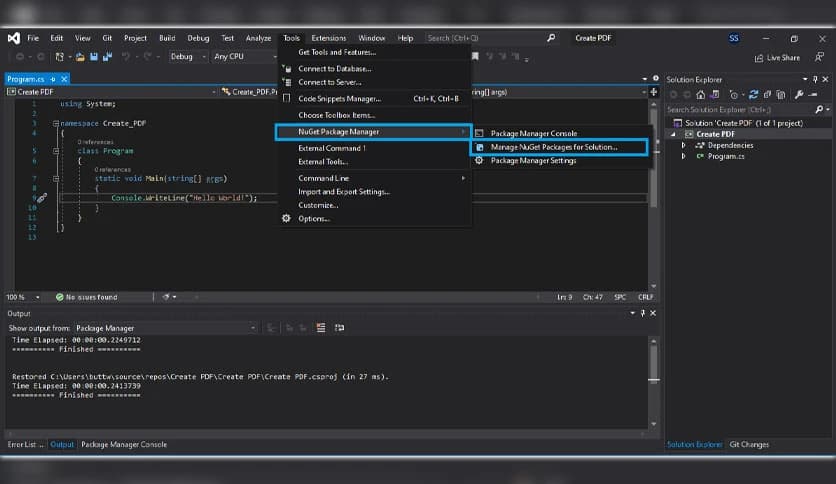
Task: Click the Search (Ctrl+Q) input field
Action: 491,38
